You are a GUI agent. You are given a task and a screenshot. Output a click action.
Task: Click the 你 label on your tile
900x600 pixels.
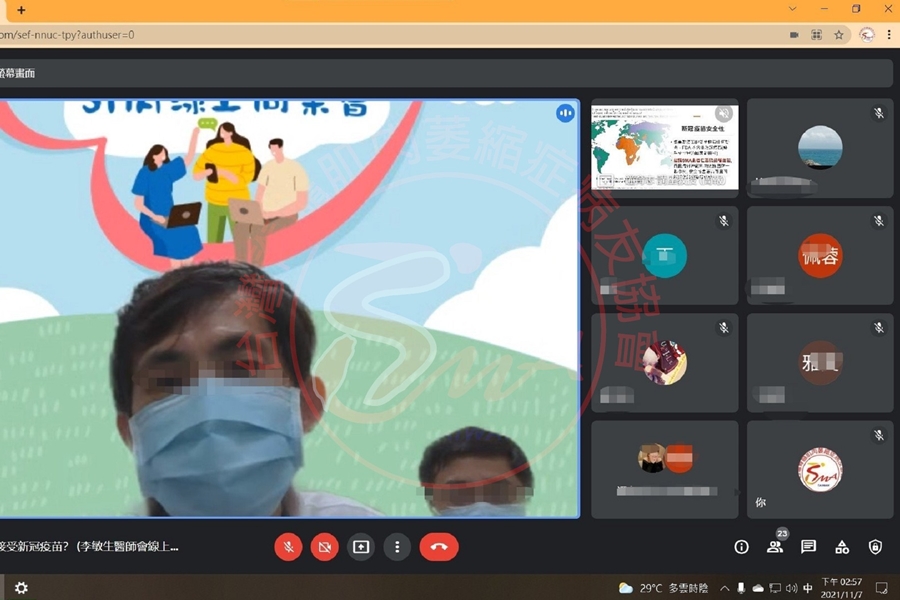(x=761, y=502)
